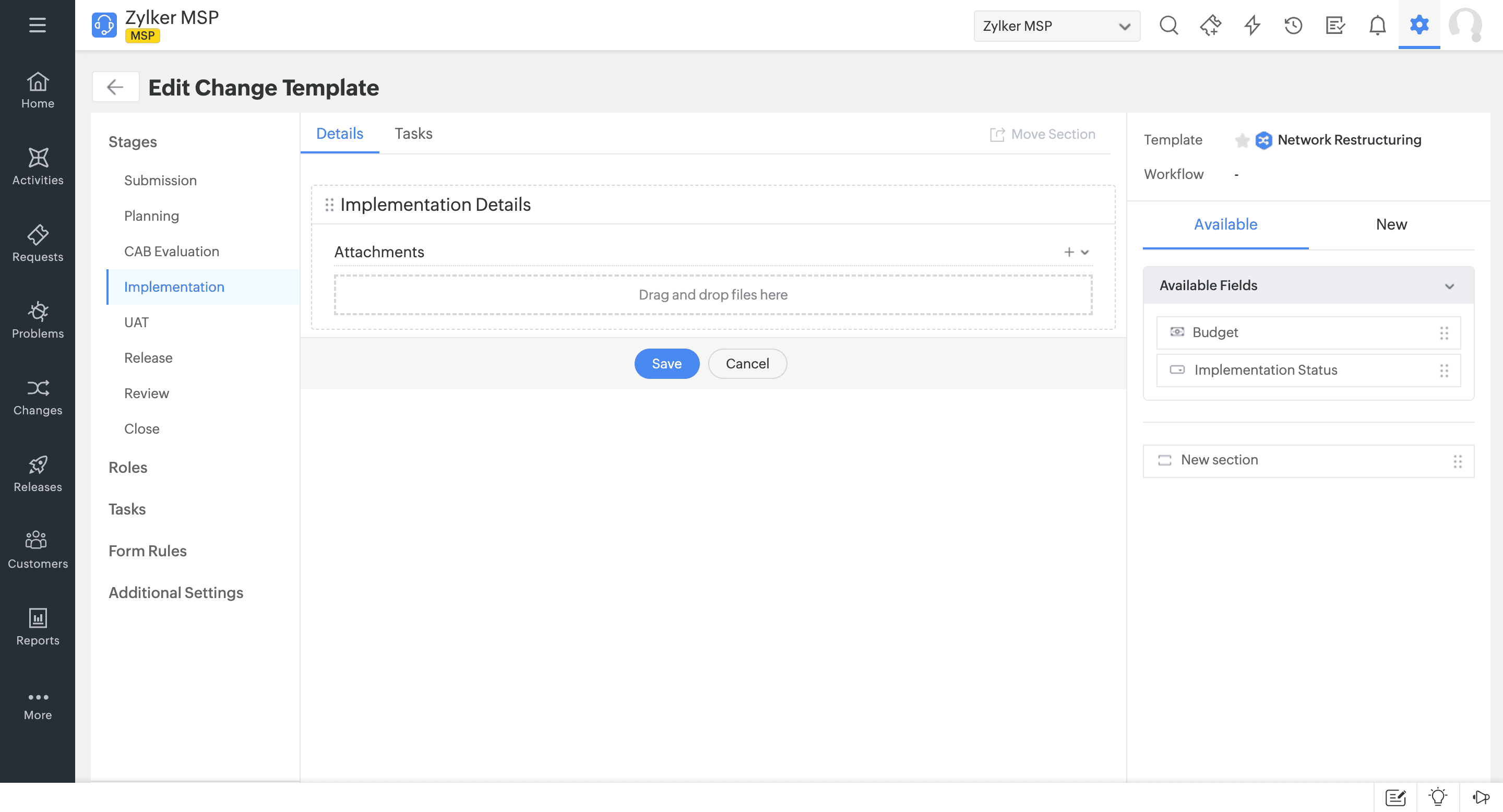Screen dimensions: 1503x812
Task: Click the Save button
Action: [666, 363]
